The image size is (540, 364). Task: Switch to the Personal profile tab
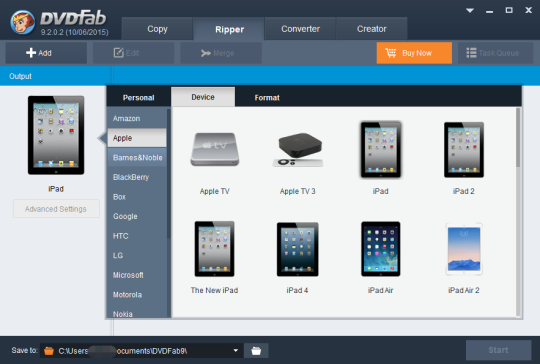[x=138, y=97]
